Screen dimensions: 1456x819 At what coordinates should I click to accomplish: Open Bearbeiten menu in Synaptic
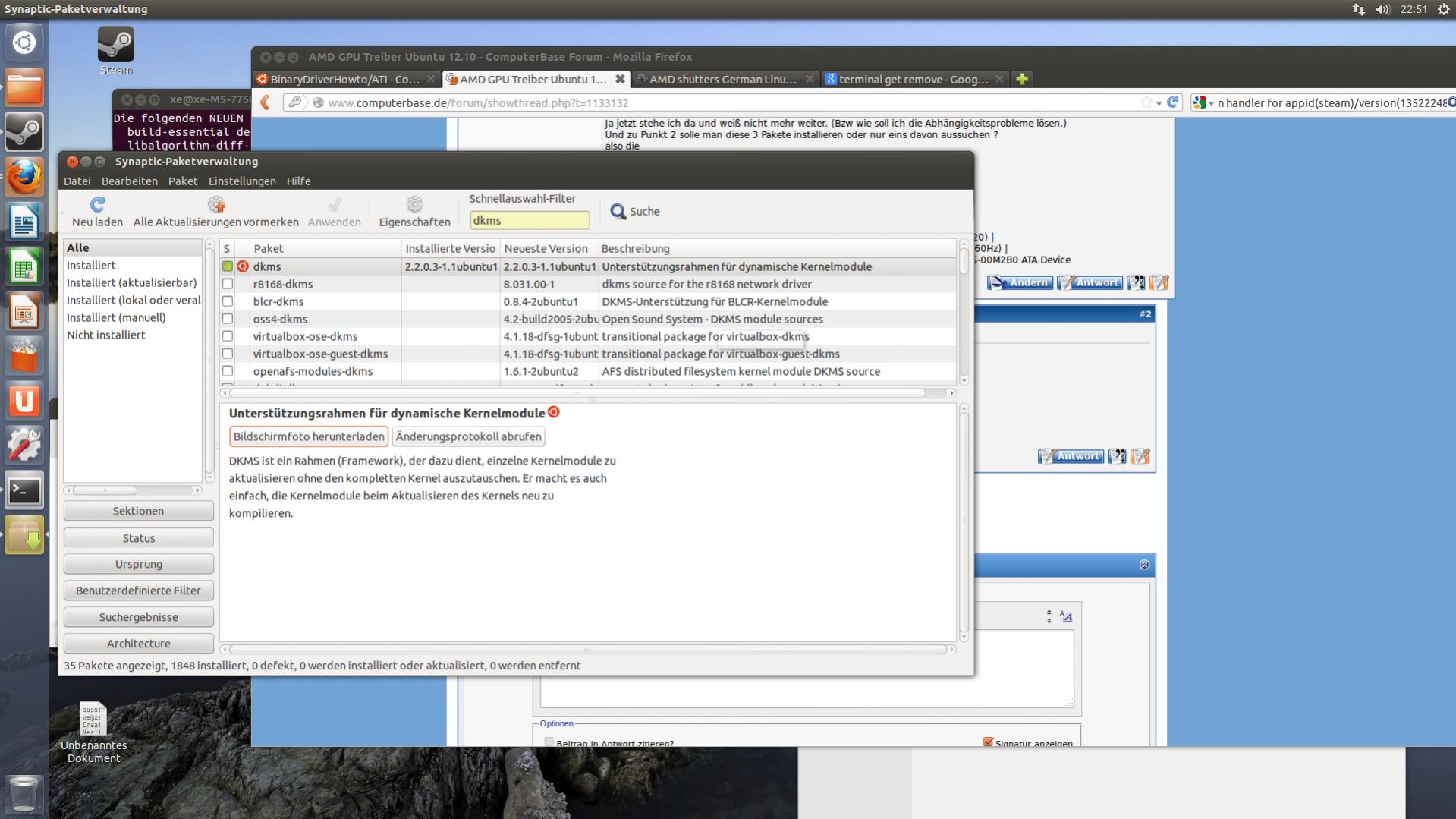click(x=130, y=181)
